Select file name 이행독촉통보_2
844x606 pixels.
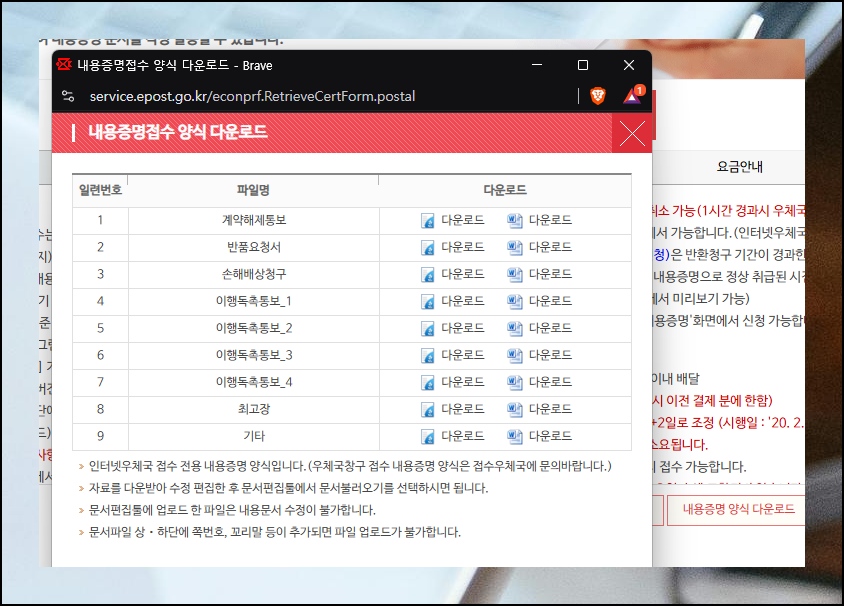coord(254,328)
